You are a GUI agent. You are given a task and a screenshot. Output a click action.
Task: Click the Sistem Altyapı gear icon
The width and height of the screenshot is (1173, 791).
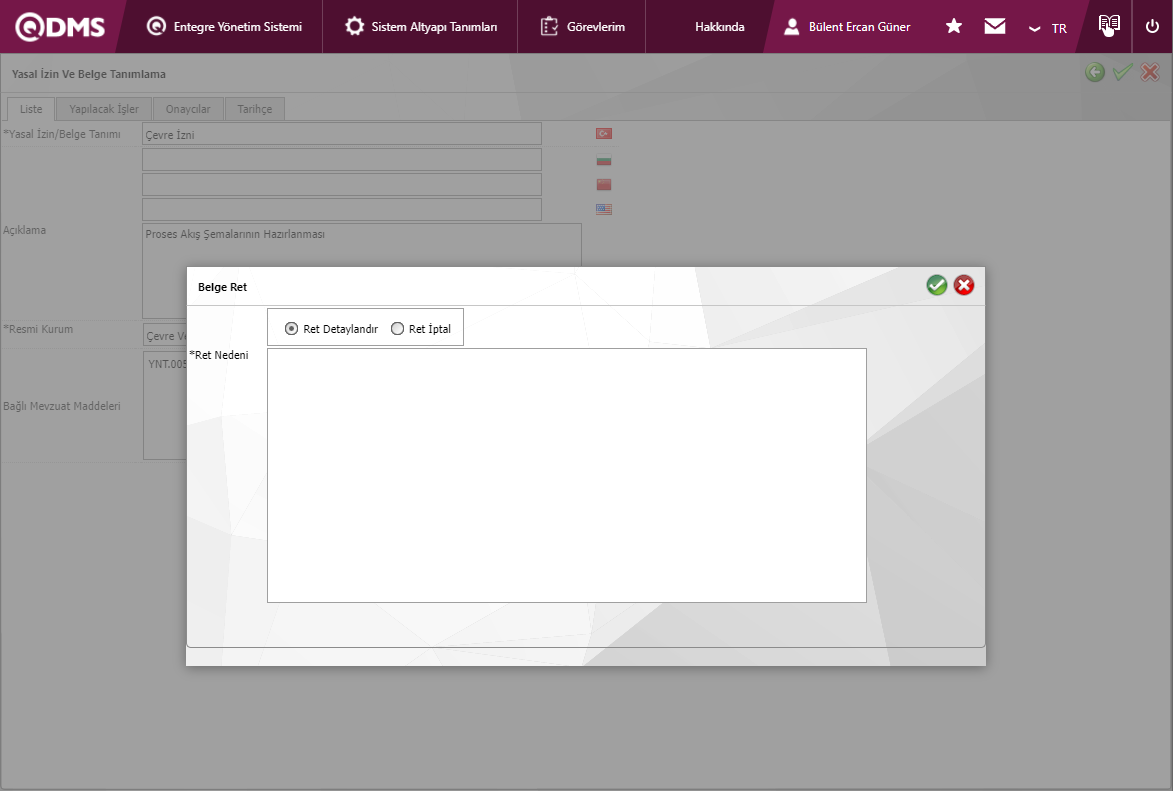(355, 26)
